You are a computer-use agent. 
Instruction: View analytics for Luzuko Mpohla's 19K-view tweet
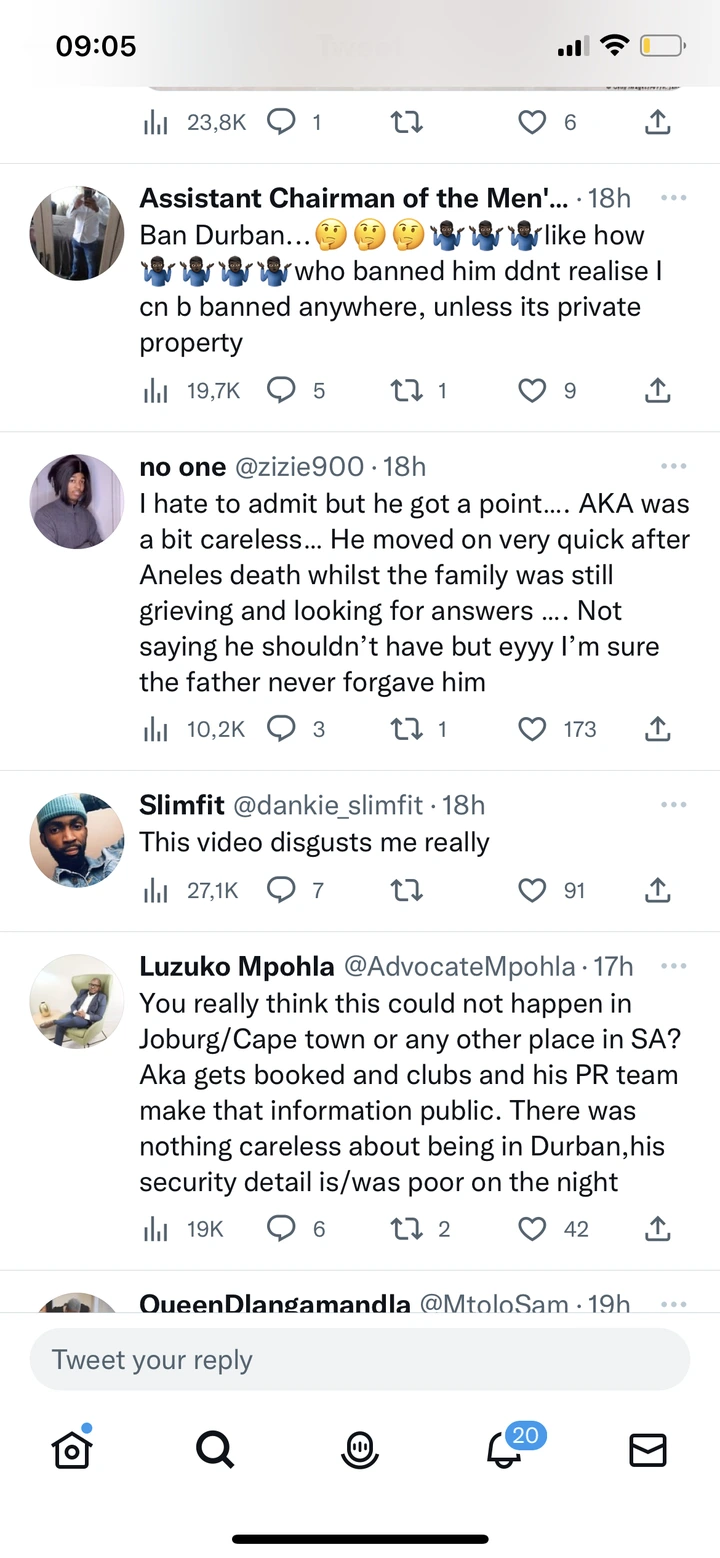[155, 1228]
